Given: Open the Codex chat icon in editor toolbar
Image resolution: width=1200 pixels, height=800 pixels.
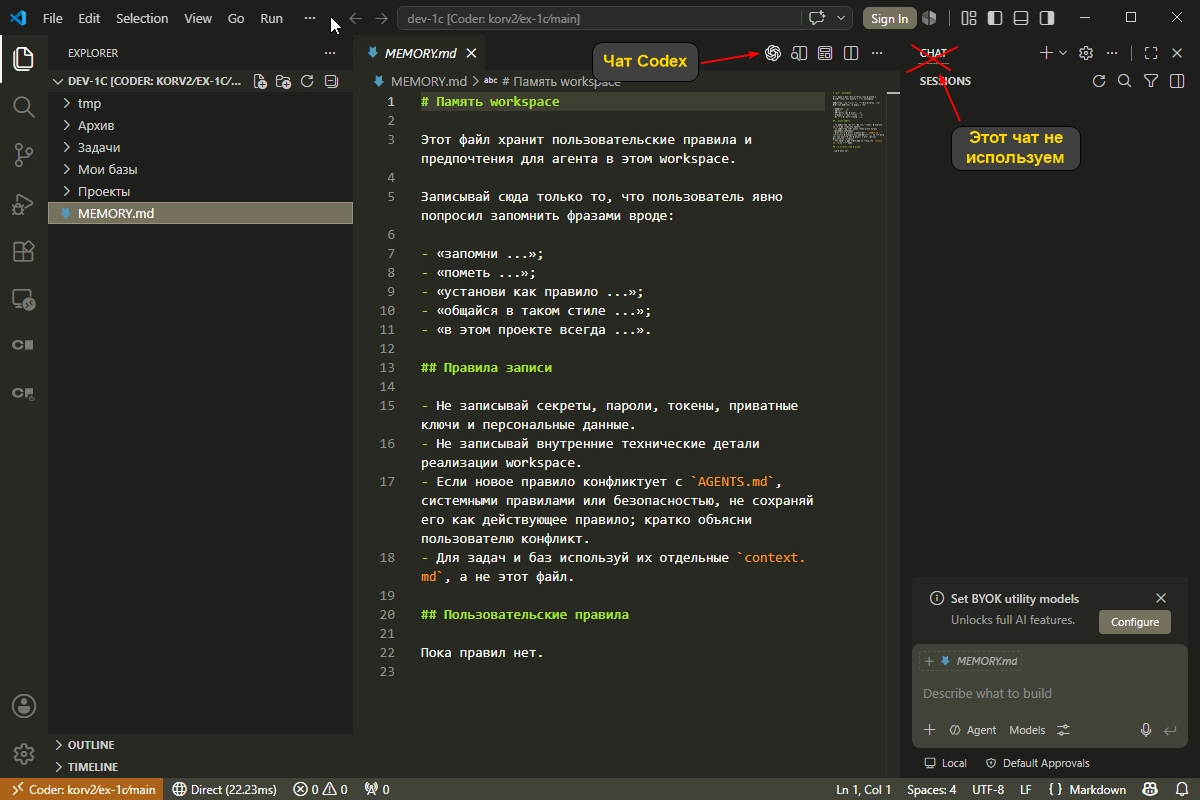Looking at the screenshot, I should 772,53.
